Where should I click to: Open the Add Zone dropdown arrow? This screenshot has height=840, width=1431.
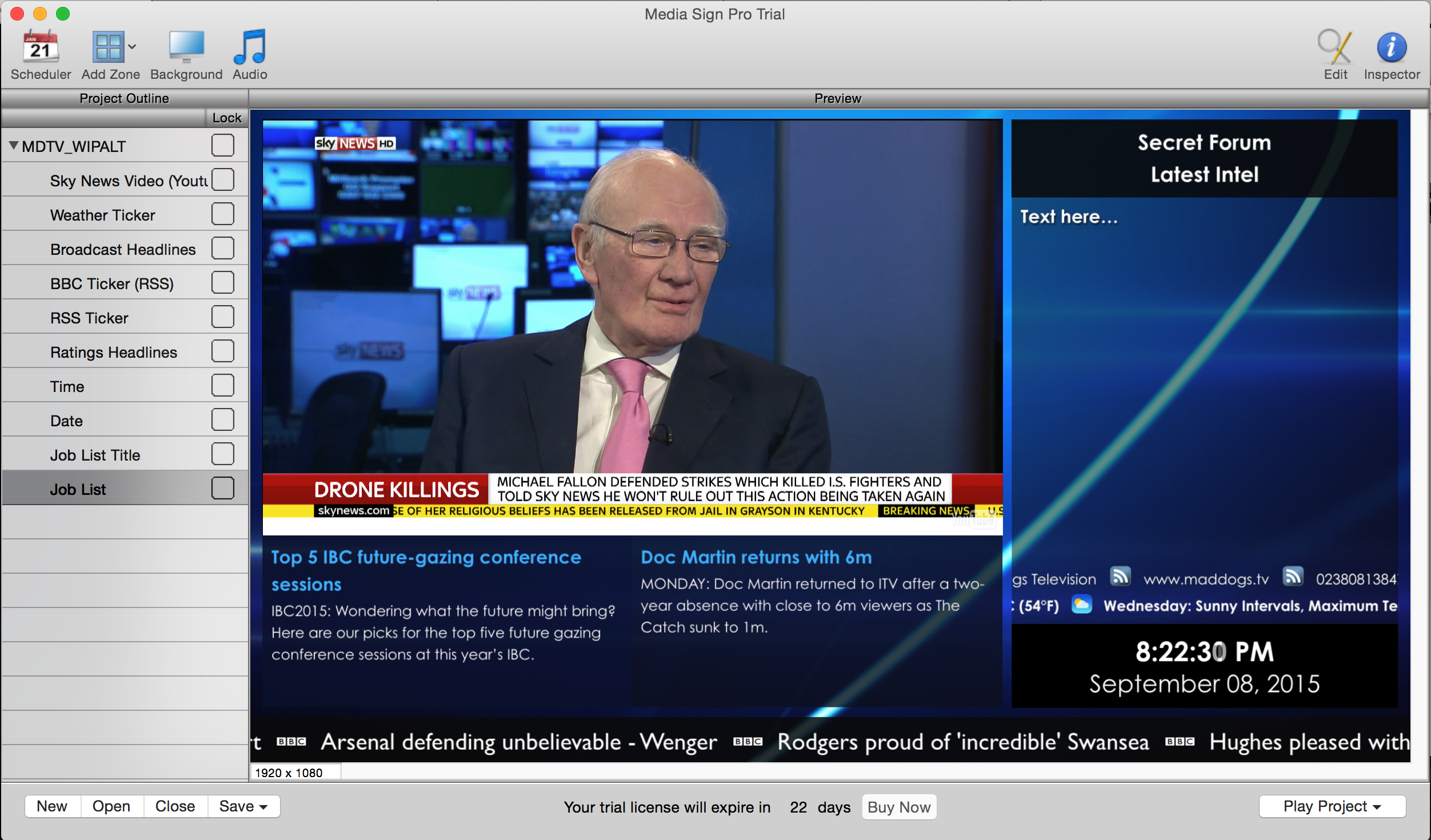(132, 47)
